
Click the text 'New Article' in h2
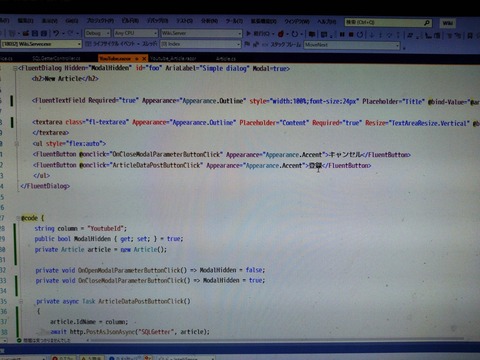[63, 79]
